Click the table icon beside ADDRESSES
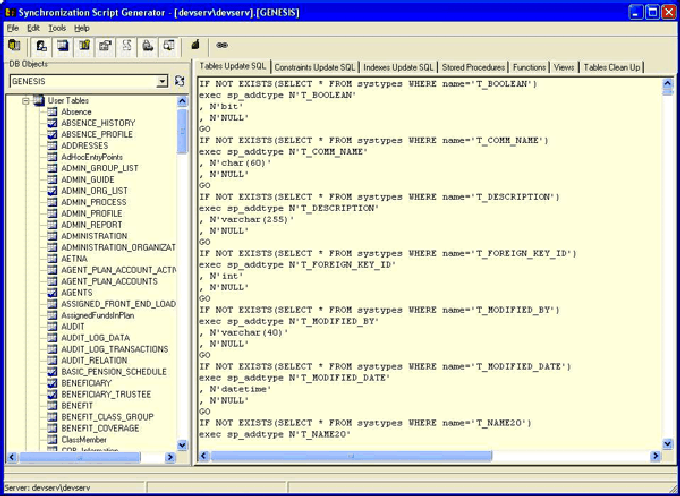The width and height of the screenshot is (680, 496). click(52, 146)
